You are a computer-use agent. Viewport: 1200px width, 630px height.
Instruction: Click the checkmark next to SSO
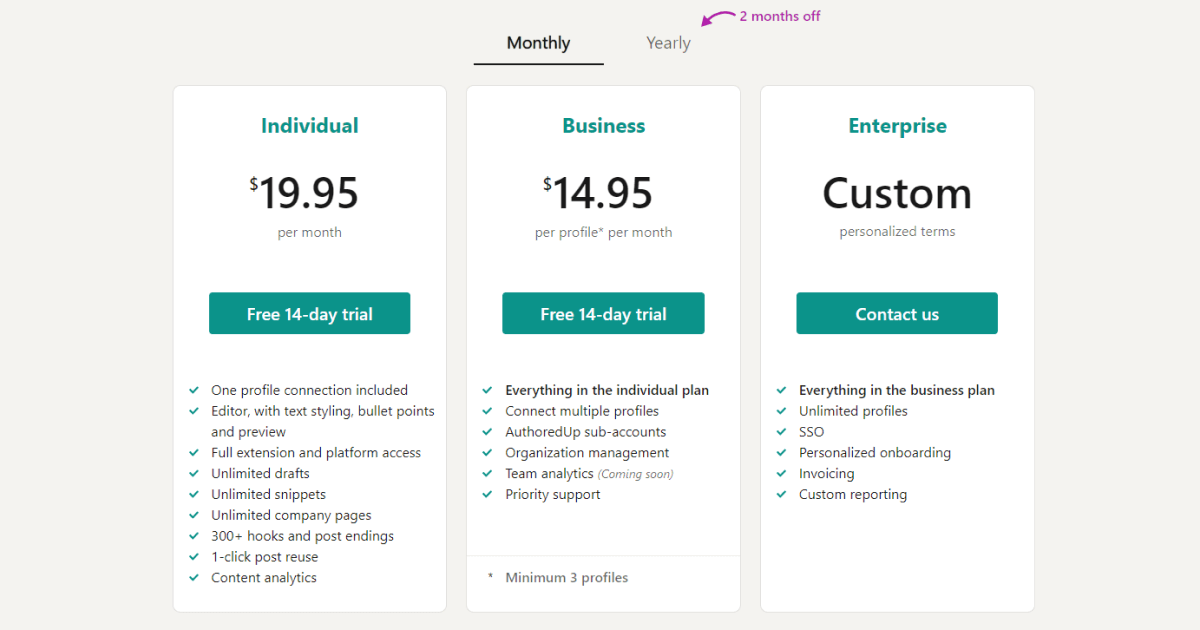(x=781, y=432)
